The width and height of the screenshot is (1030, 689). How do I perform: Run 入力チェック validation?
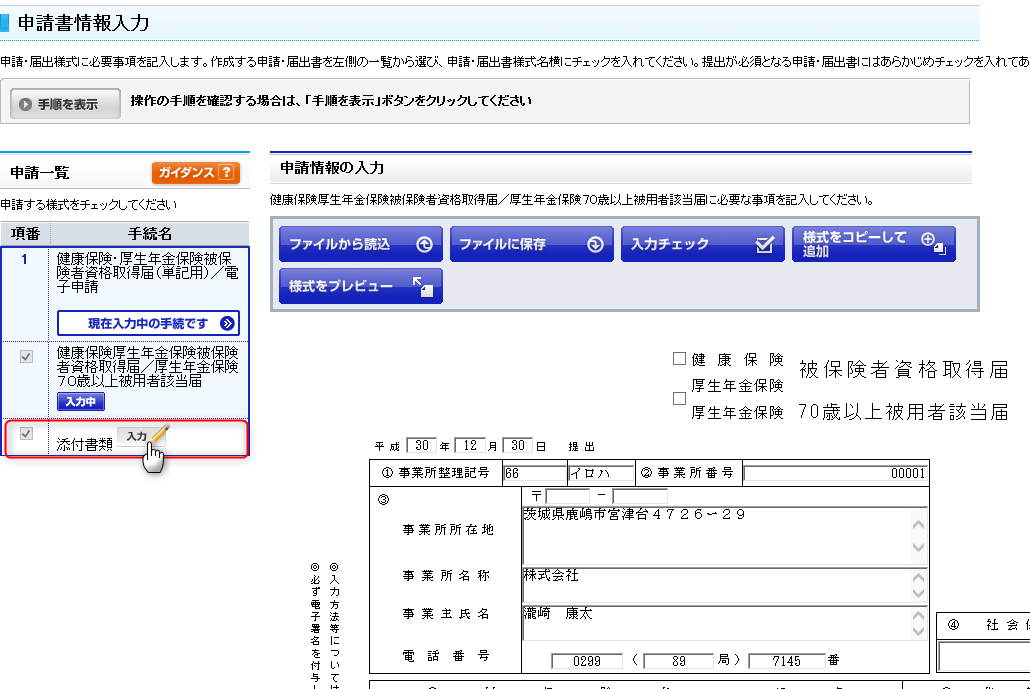pyautogui.click(x=702, y=244)
